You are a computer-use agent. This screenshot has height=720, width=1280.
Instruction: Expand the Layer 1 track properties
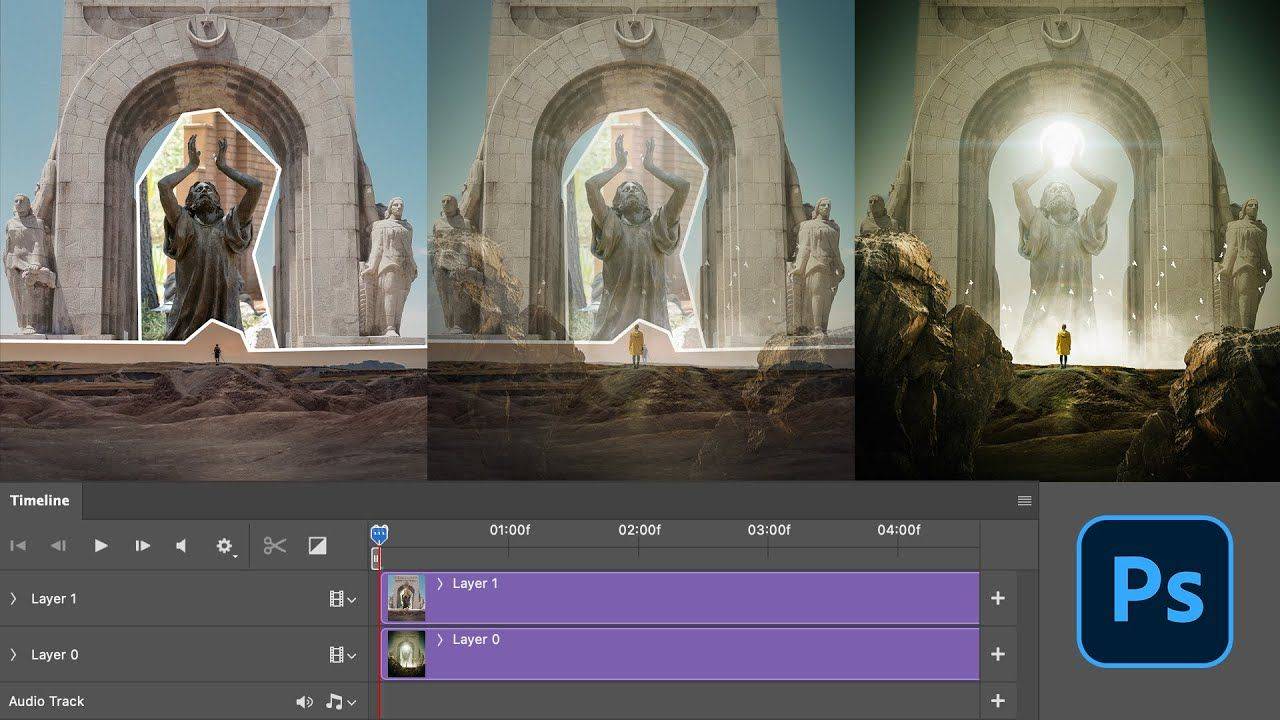coord(13,598)
